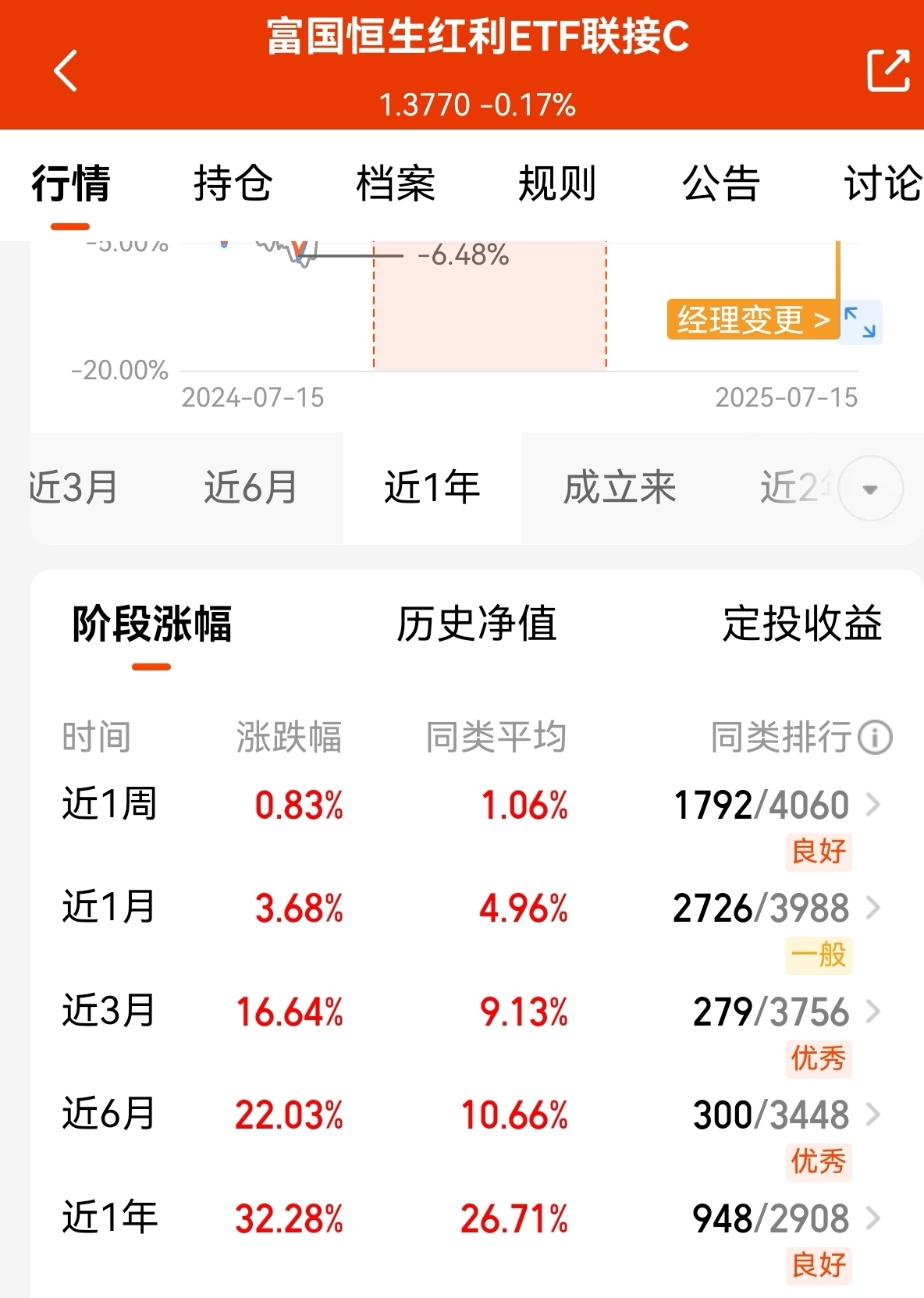Open the 阶段涨幅 section tab

tap(151, 624)
